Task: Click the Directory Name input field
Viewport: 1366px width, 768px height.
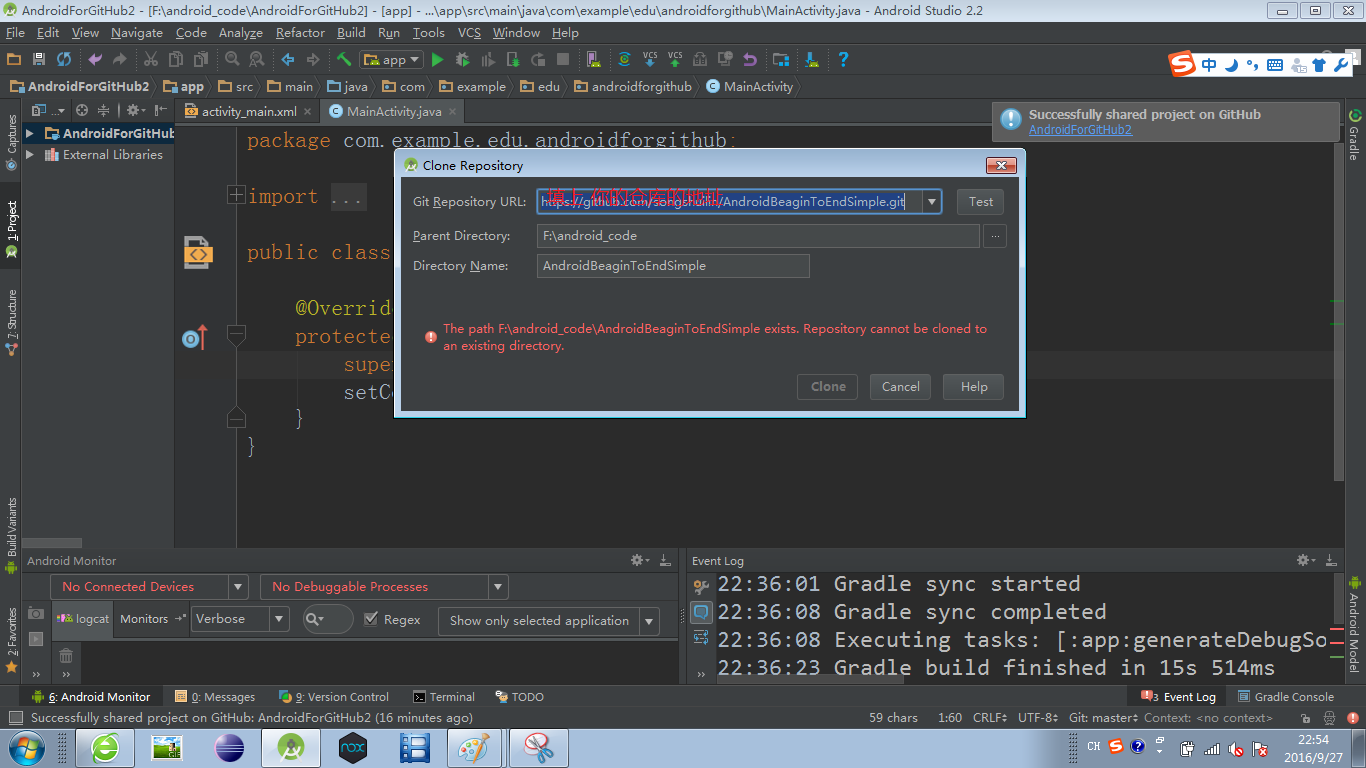Action: tap(673, 266)
